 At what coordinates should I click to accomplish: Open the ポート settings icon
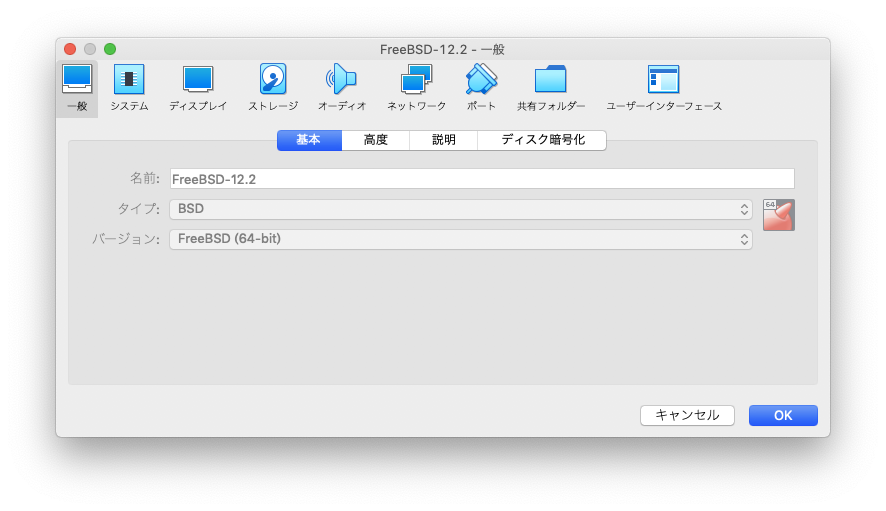(x=481, y=87)
